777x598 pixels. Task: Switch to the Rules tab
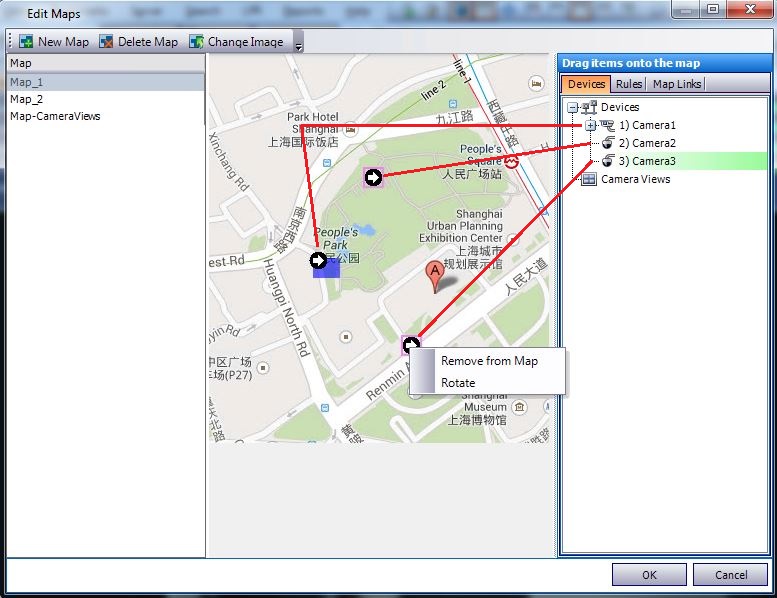tap(628, 84)
